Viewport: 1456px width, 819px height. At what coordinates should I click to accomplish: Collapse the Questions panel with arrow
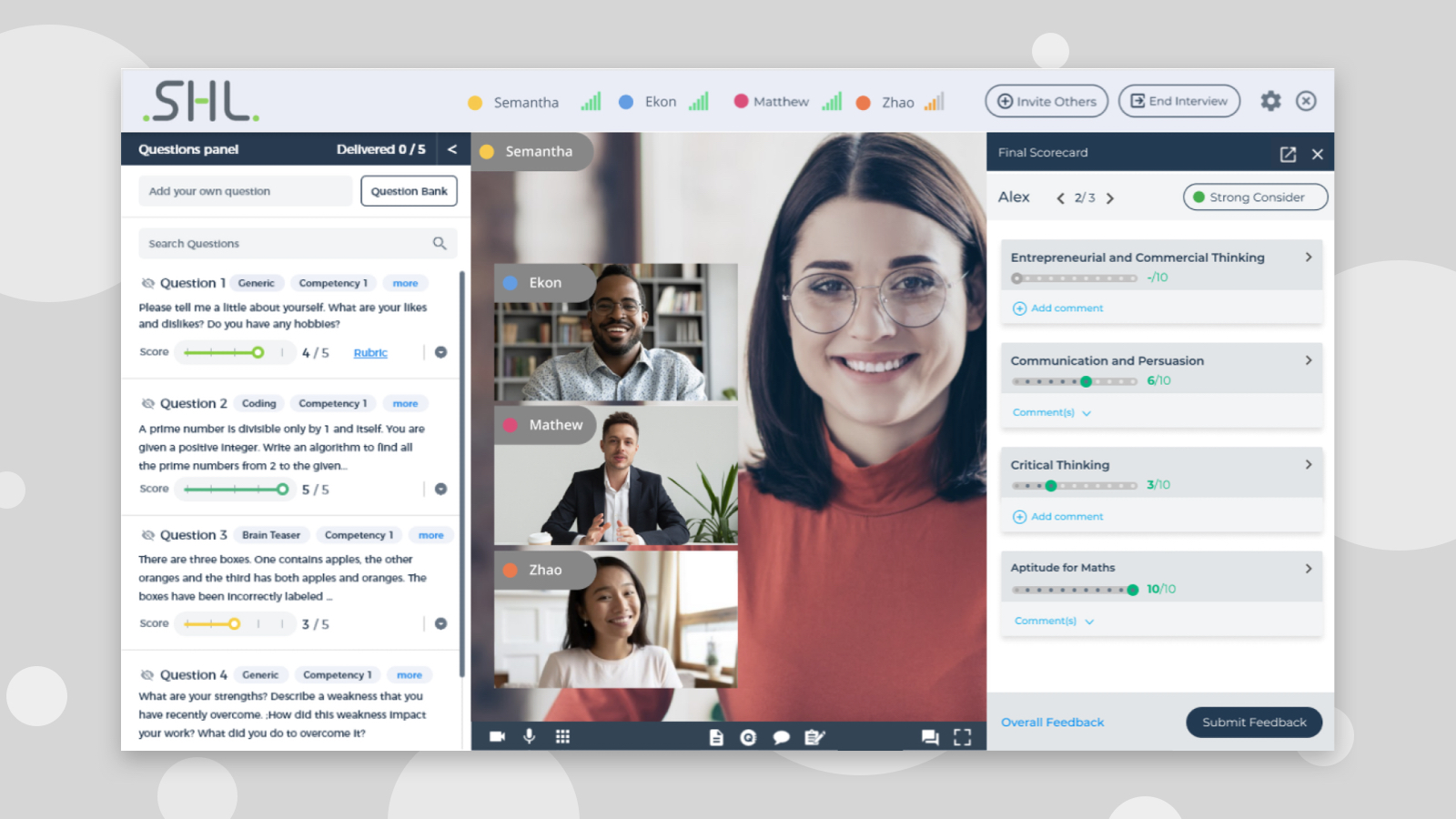click(x=452, y=149)
